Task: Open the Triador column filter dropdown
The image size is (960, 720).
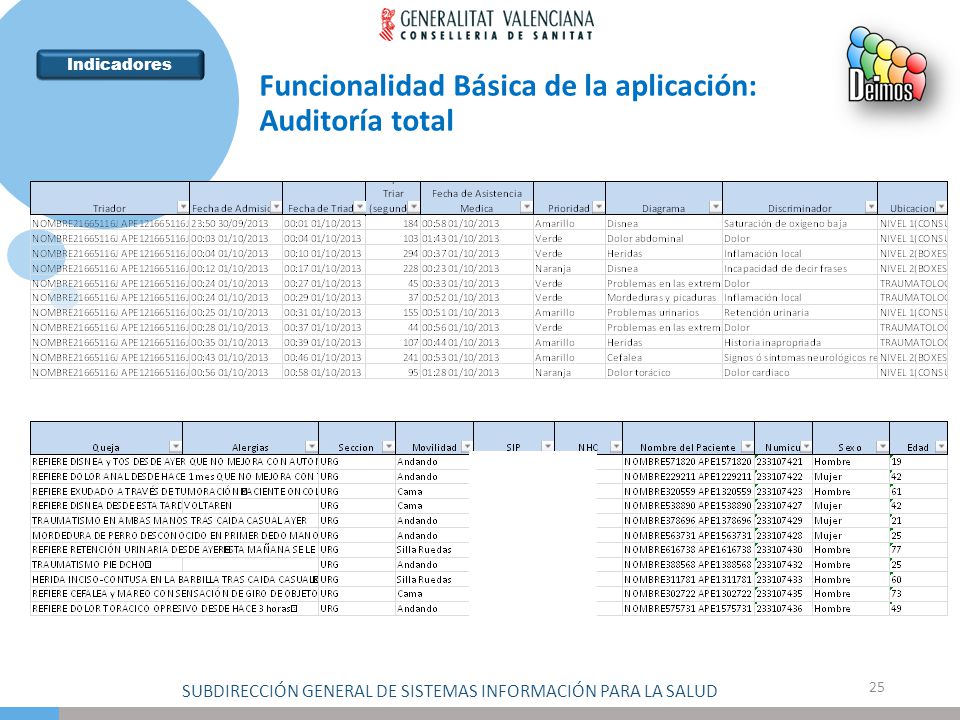Action: 182,206
